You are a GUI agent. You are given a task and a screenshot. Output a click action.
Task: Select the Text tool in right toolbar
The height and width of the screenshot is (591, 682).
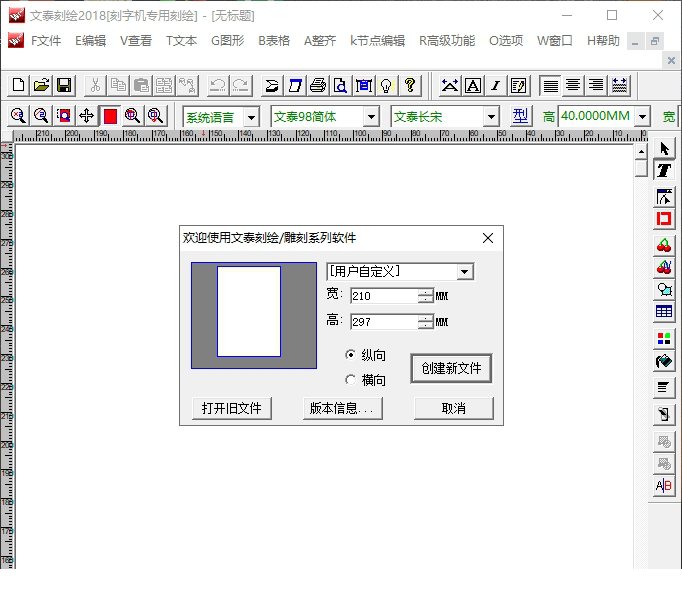click(664, 171)
